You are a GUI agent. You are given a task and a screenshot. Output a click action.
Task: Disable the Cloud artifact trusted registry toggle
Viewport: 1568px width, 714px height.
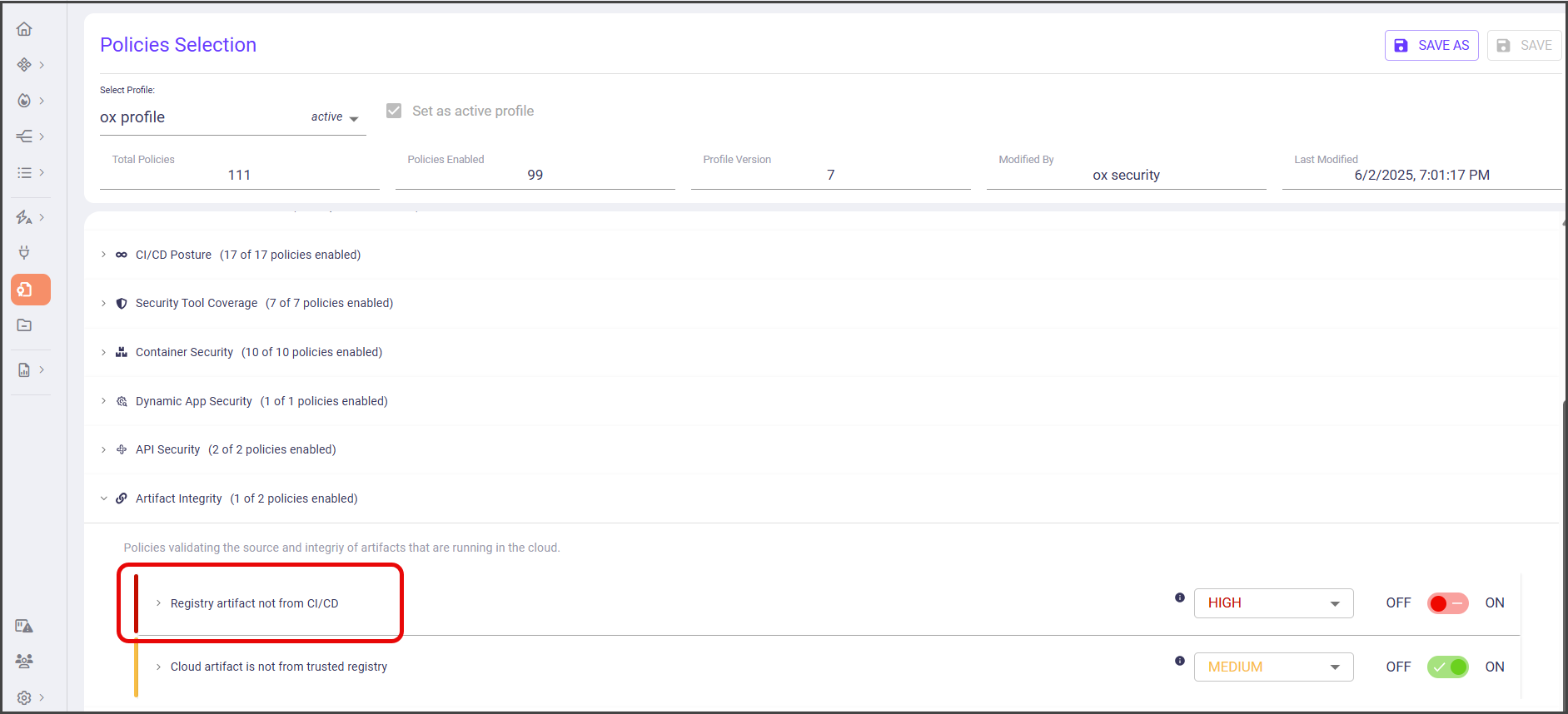[1447, 667]
